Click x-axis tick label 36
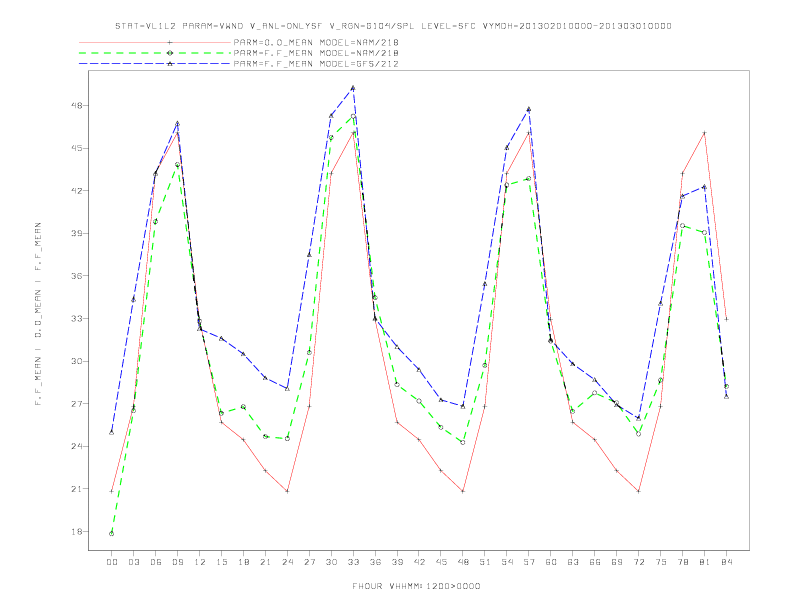 (x=375, y=562)
